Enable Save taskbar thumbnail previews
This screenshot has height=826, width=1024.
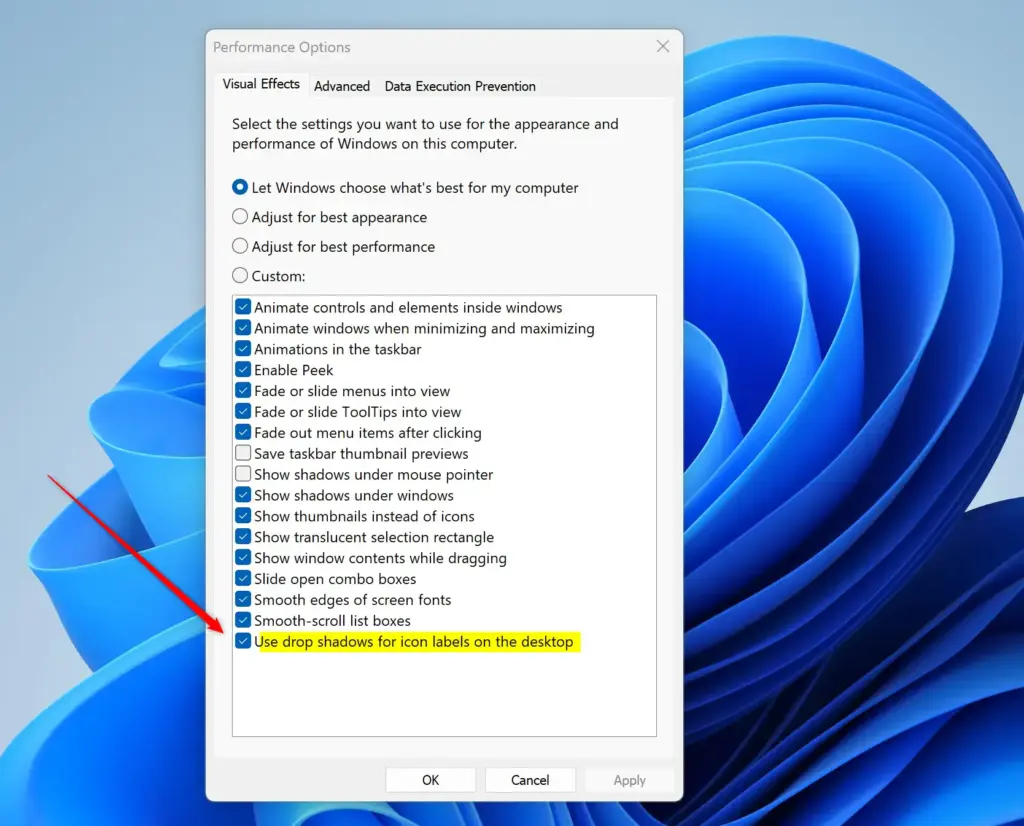coord(243,453)
